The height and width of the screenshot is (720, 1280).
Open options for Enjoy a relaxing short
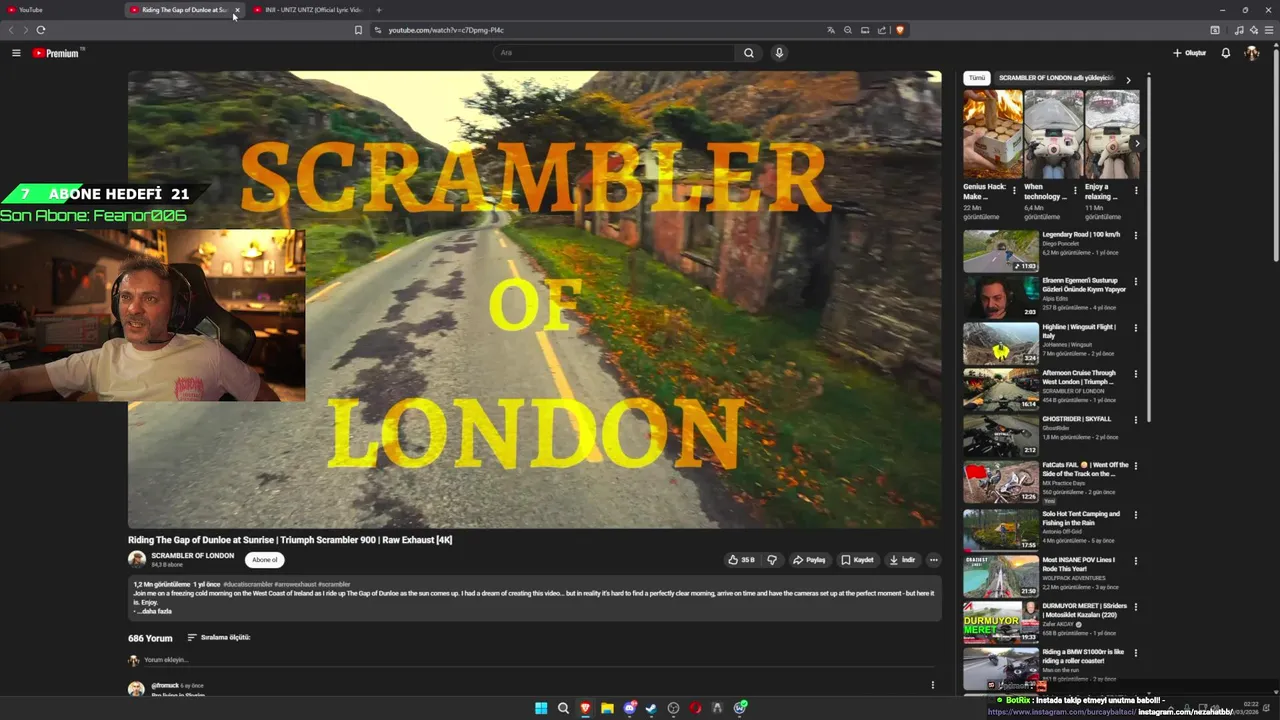coord(1136,190)
